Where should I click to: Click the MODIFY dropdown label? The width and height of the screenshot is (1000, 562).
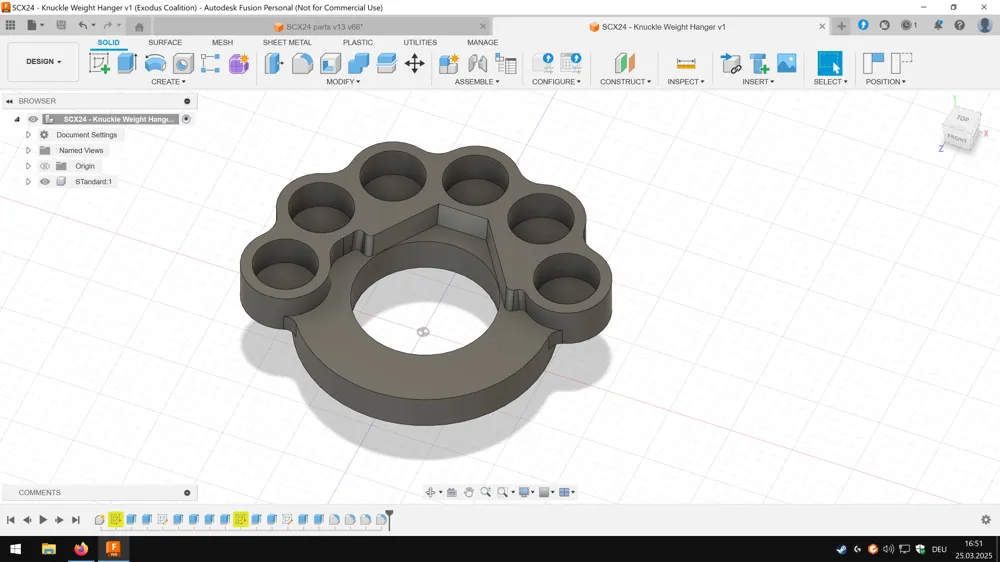pos(343,82)
